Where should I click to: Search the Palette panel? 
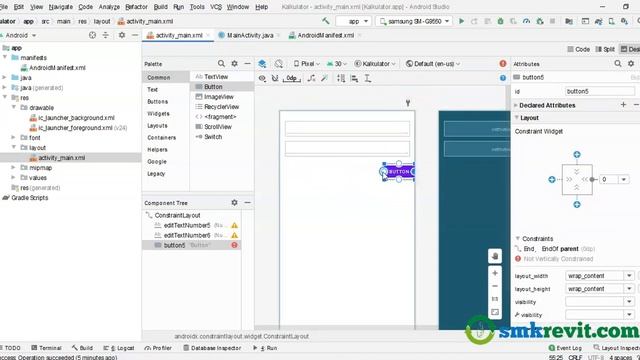(x=221, y=64)
